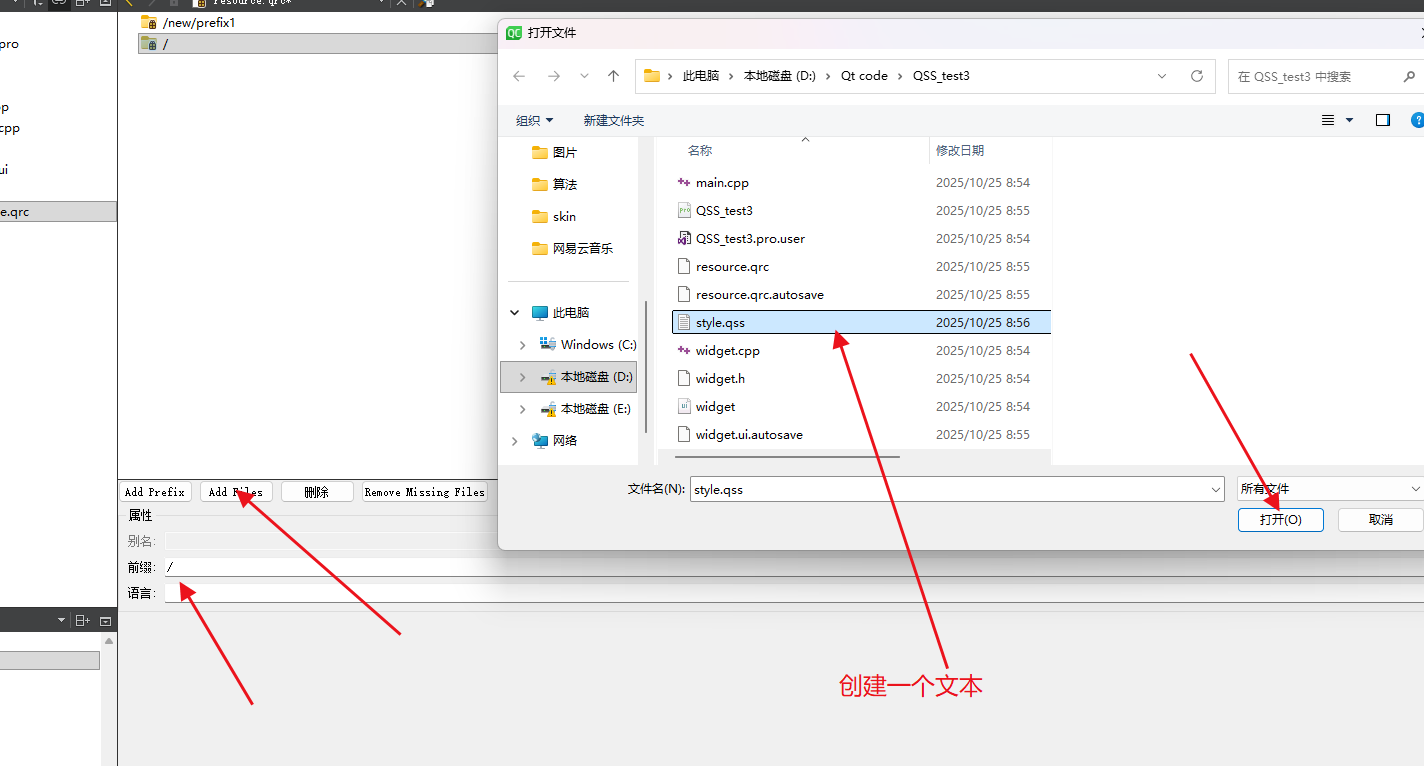Click the address bar folder icon
The image size is (1424, 766).
[x=652, y=76]
